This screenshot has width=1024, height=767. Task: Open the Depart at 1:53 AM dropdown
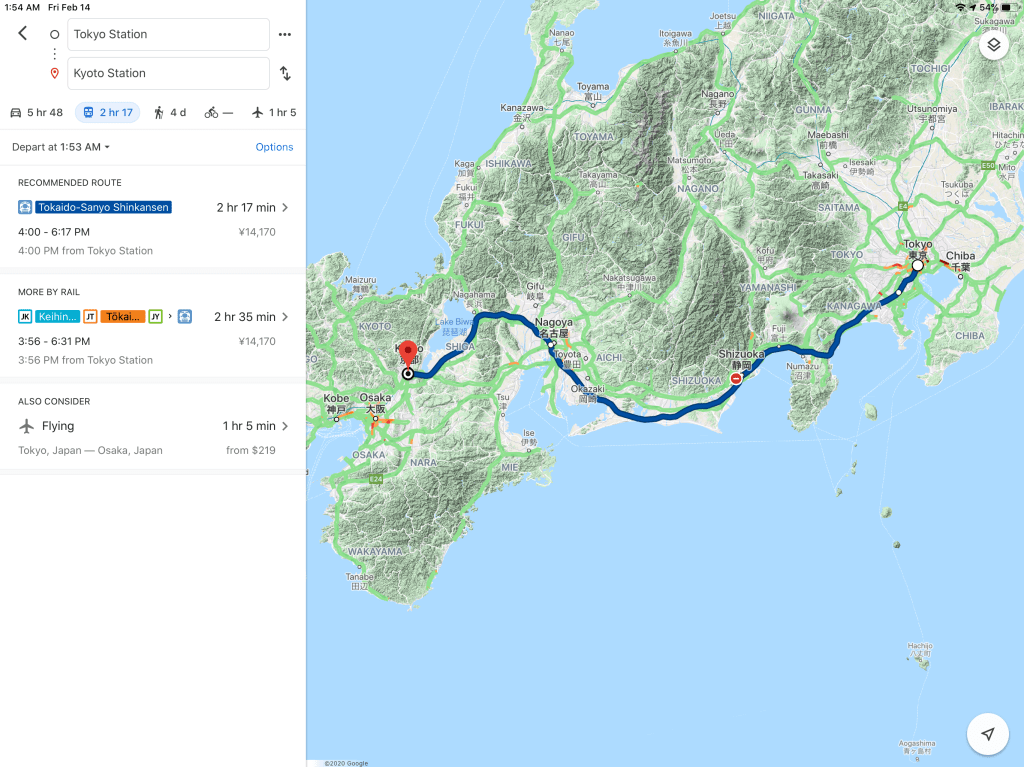point(61,147)
